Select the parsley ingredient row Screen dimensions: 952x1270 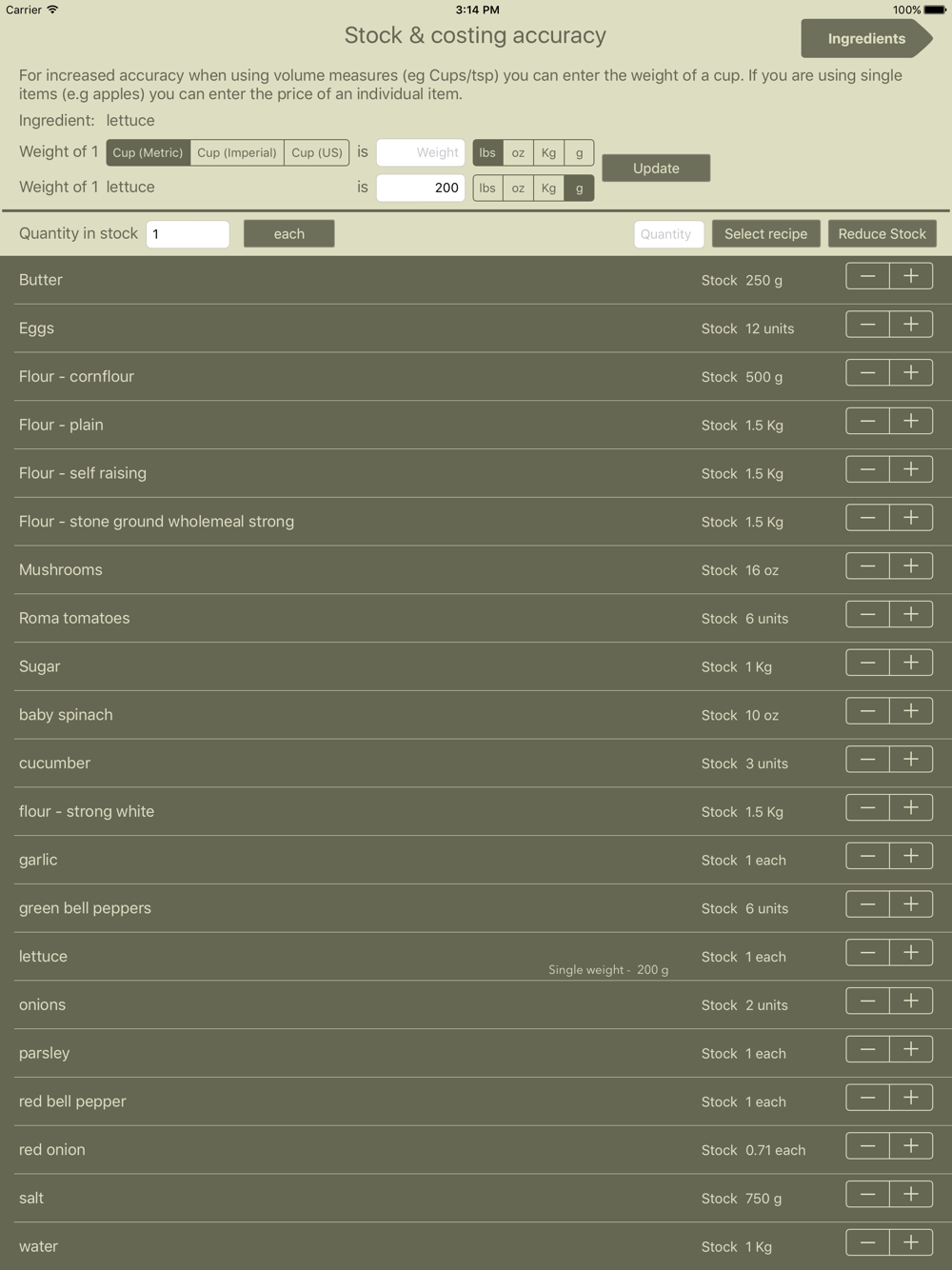pyautogui.click(x=476, y=1053)
